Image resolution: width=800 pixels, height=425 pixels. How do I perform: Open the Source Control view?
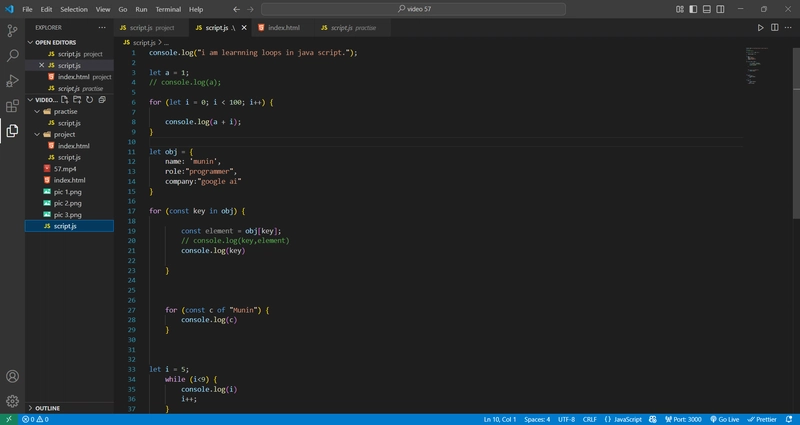[12, 30]
